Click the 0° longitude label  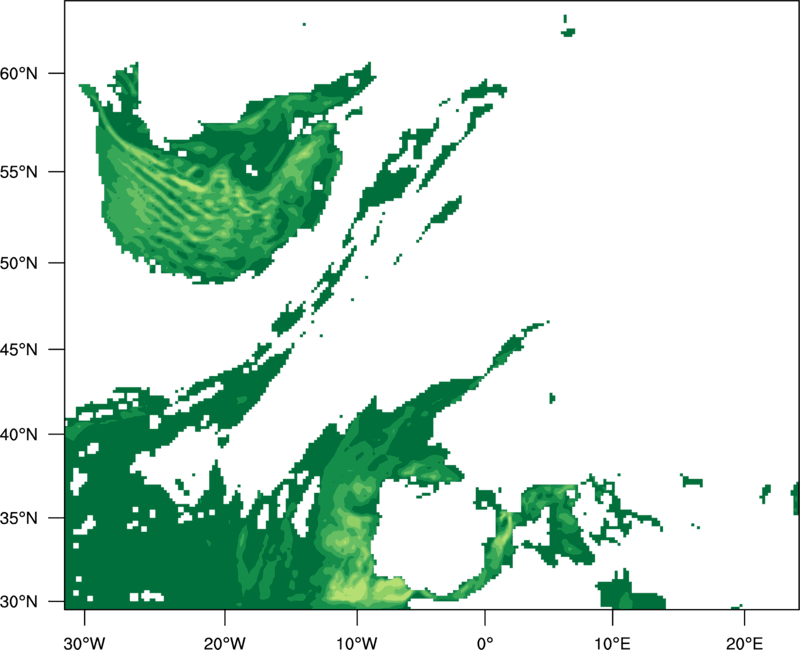pyautogui.click(x=485, y=643)
